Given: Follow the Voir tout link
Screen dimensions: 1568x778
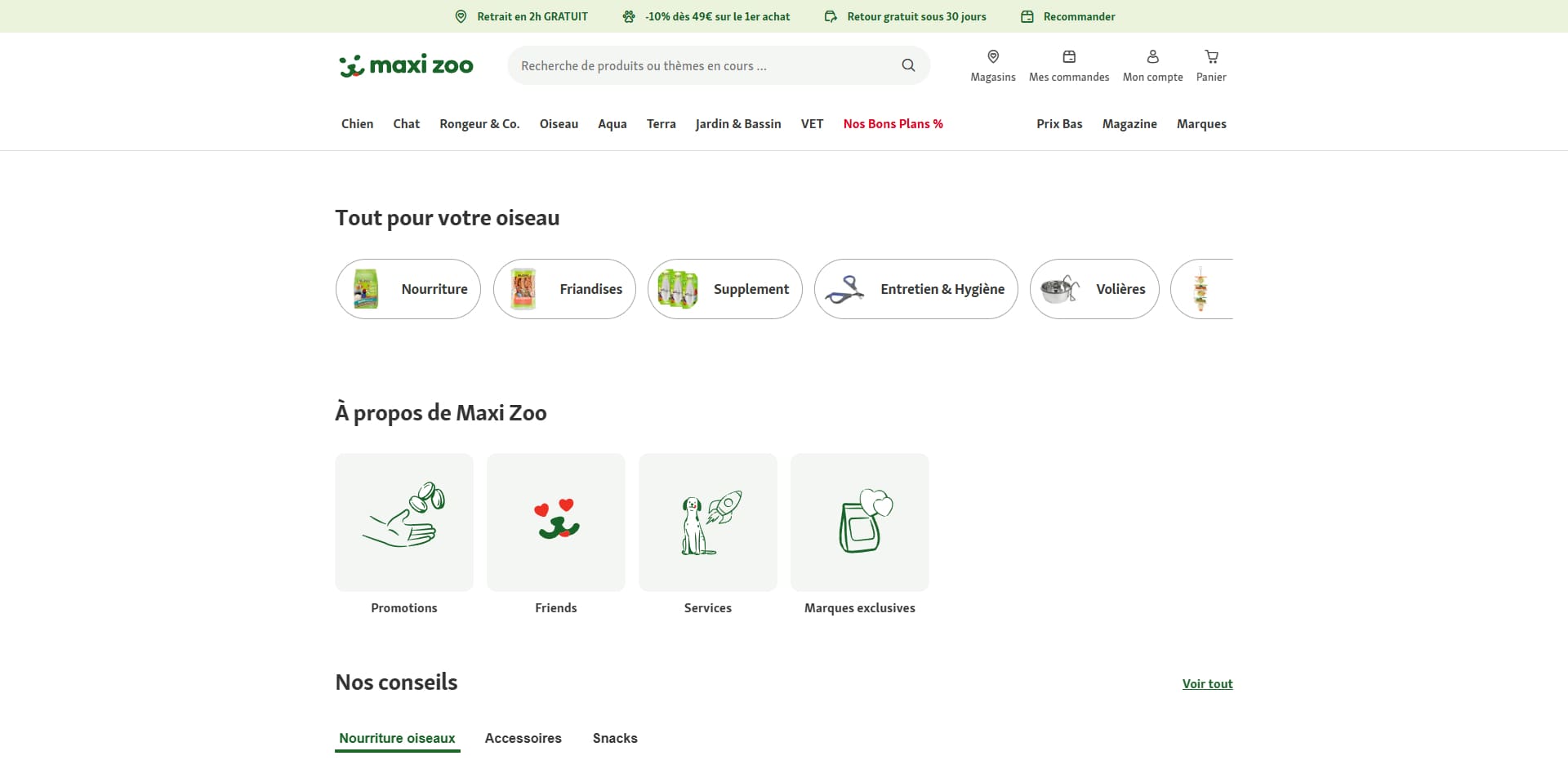Looking at the screenshot, I should (1207, 684).
